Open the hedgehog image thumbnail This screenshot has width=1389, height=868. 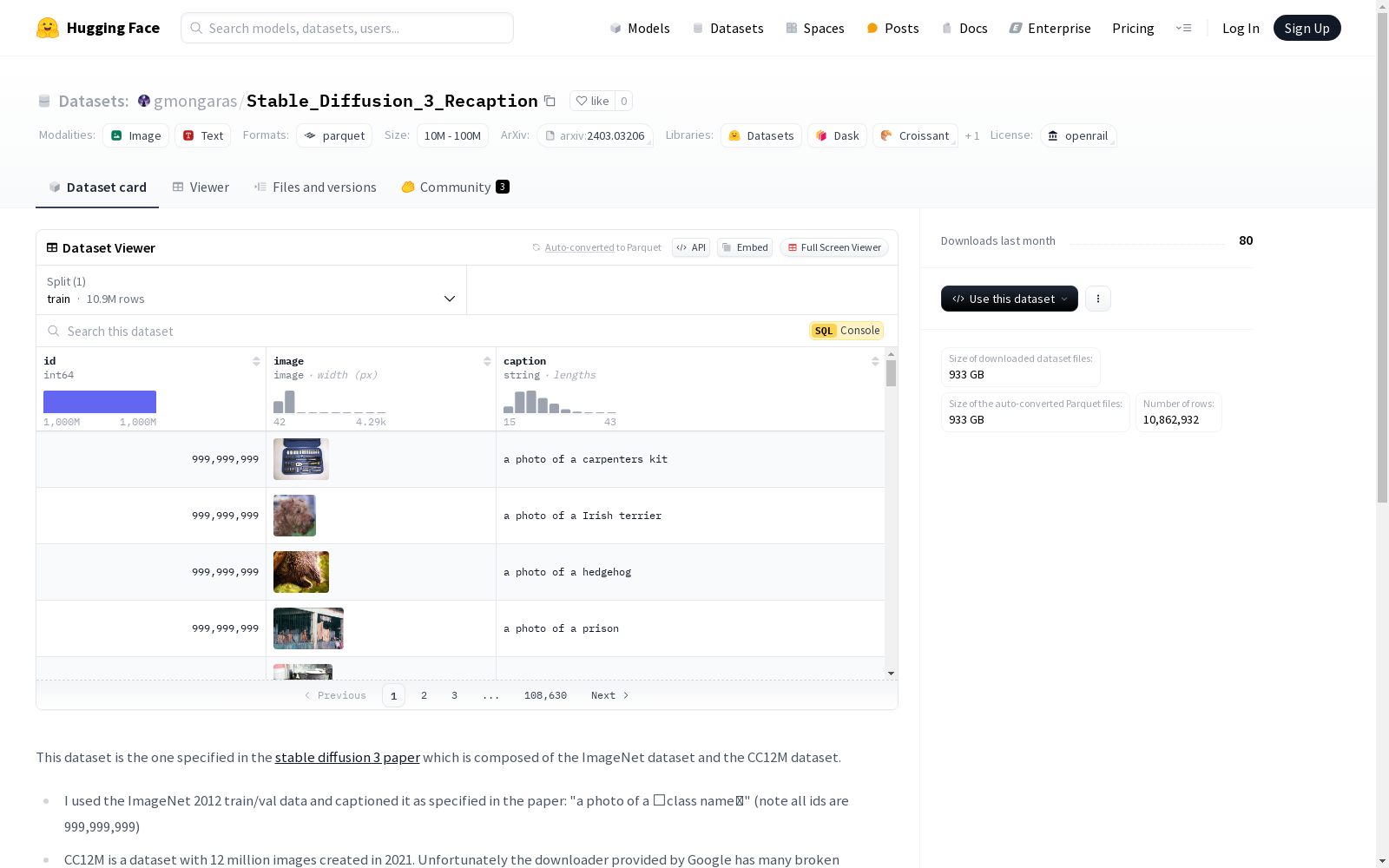pos(301,572)
